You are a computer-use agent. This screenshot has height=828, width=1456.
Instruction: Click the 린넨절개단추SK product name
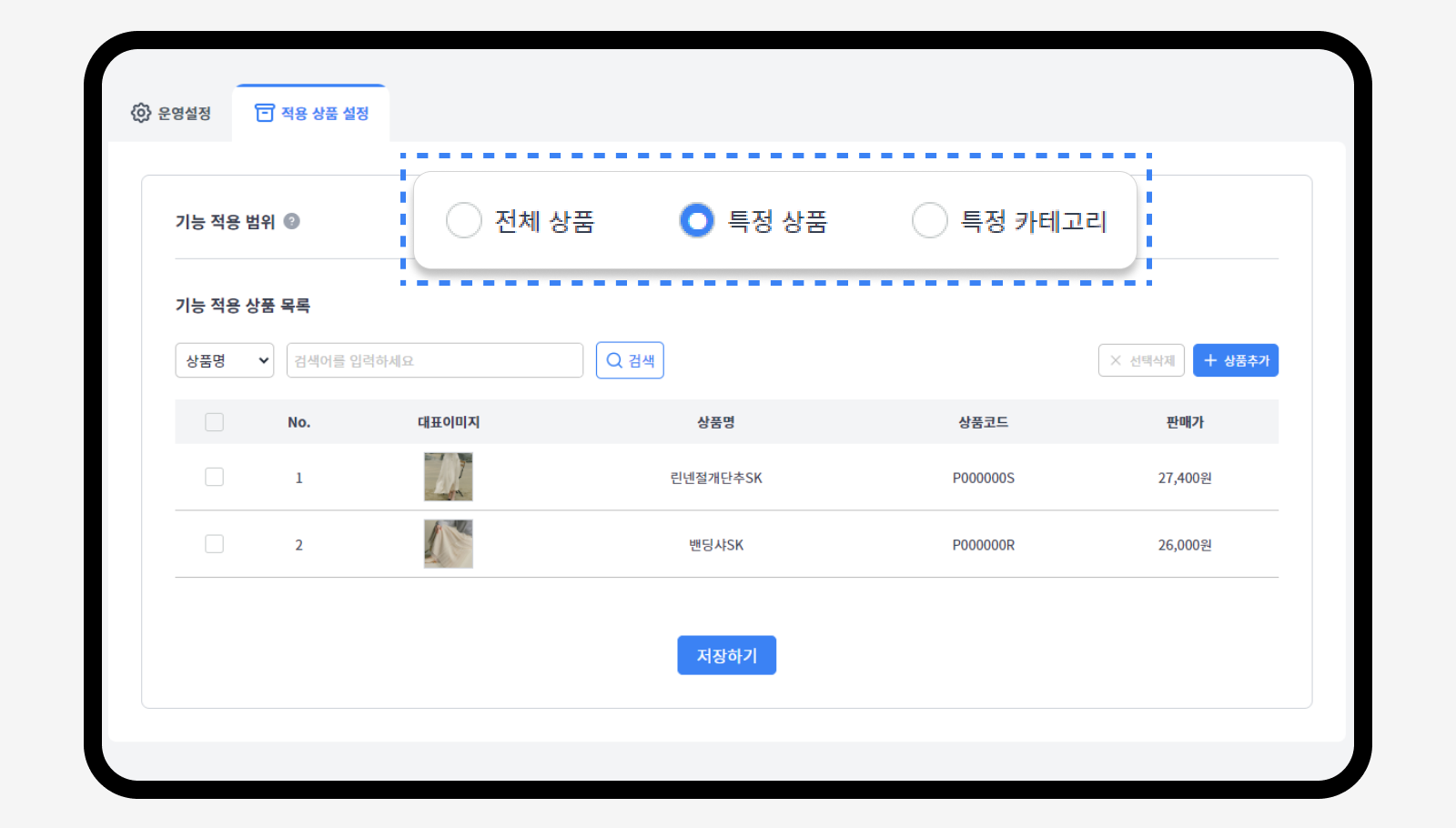coord(716,478)
